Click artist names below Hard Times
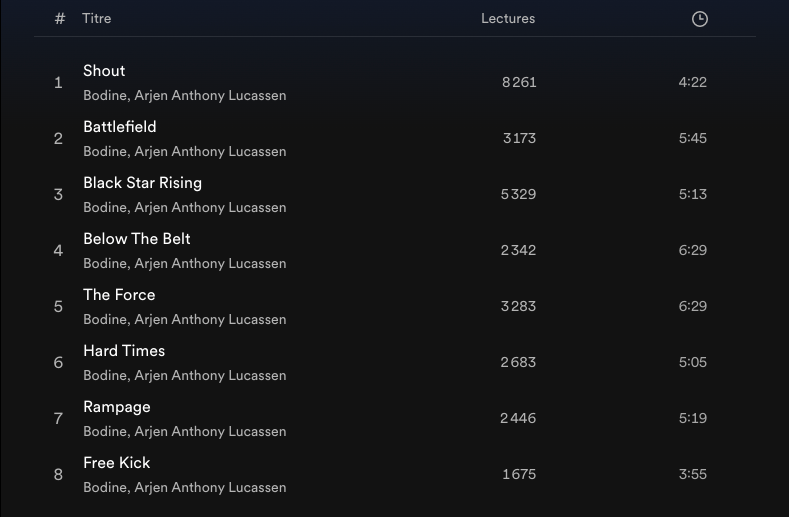Image resolution: width=789 pixels, height=517 pixels. 185,376
